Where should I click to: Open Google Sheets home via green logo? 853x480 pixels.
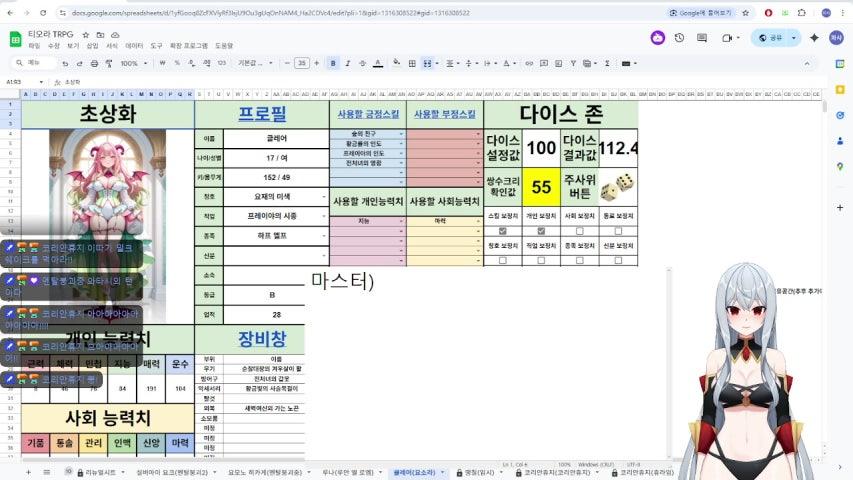(x=16, y=39)
